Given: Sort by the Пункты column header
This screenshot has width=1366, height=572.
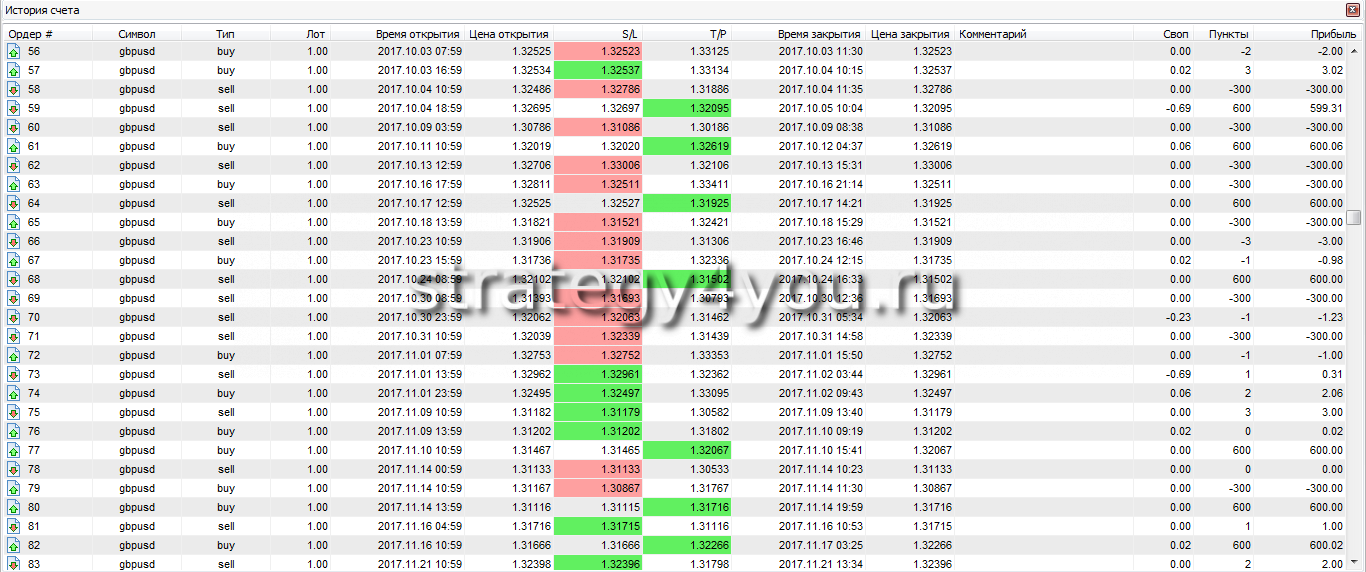Looking at the screenshot, I should click(1228, 34).
